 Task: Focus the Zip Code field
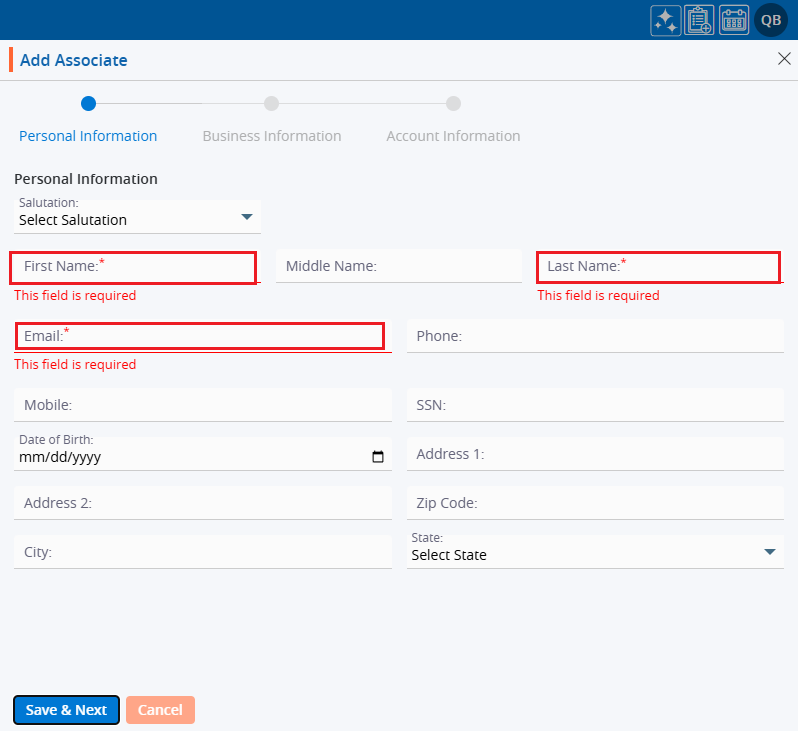(x=595, y=503)
